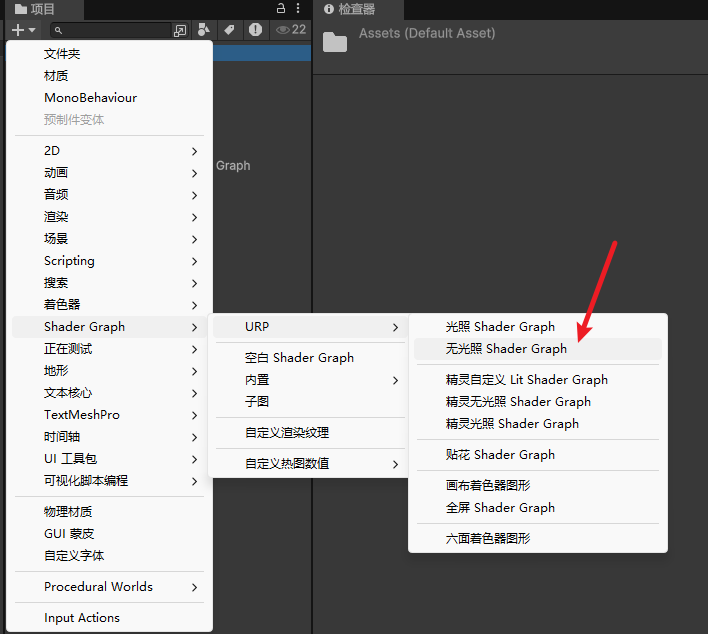Open the dropdown arrow beside the plus button
This screenshot has width=708, height=634.
[x=32, y=30]
